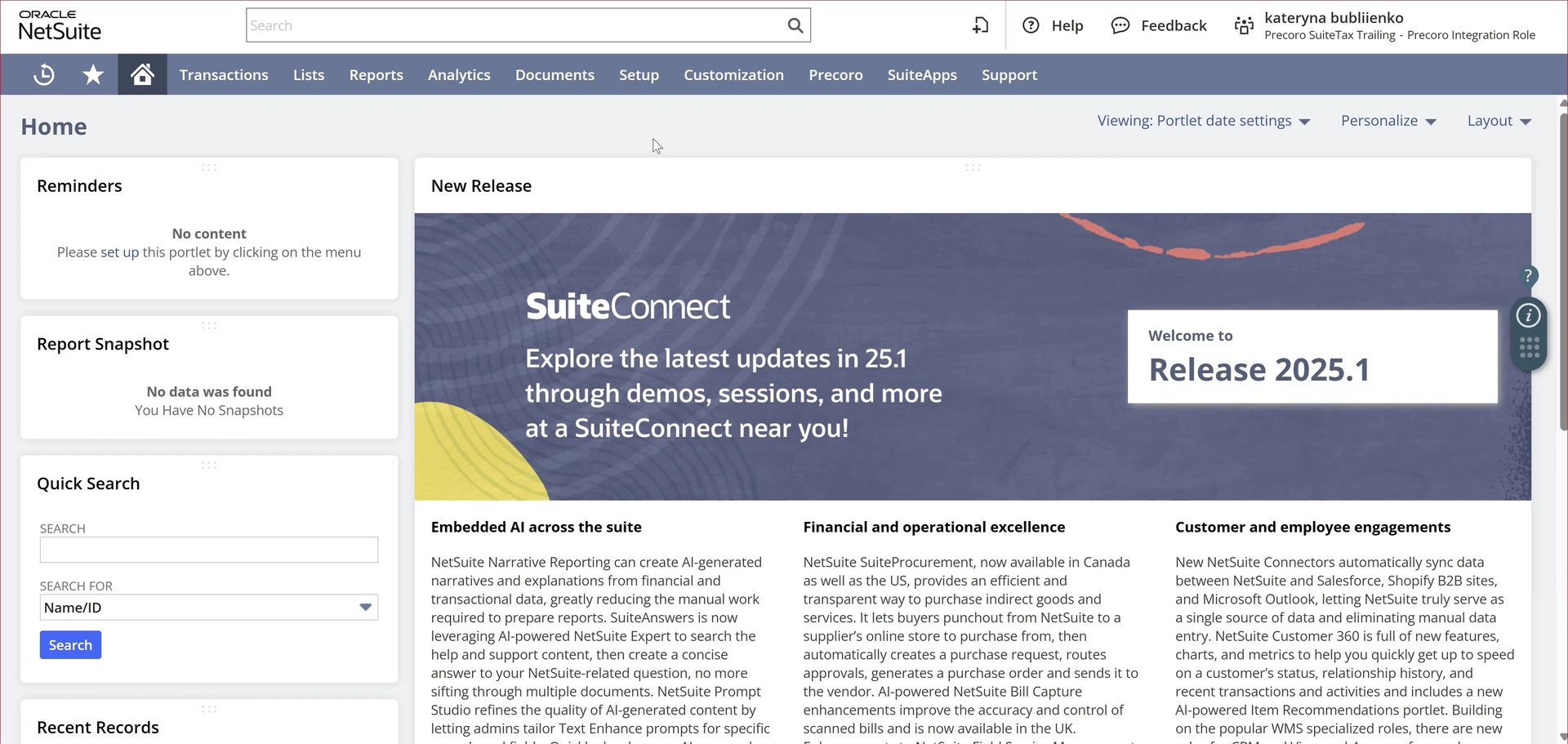The width and height of the screenshot is (1568, 744).
Task: Click the Home house icon
Action: pos(142,74)
